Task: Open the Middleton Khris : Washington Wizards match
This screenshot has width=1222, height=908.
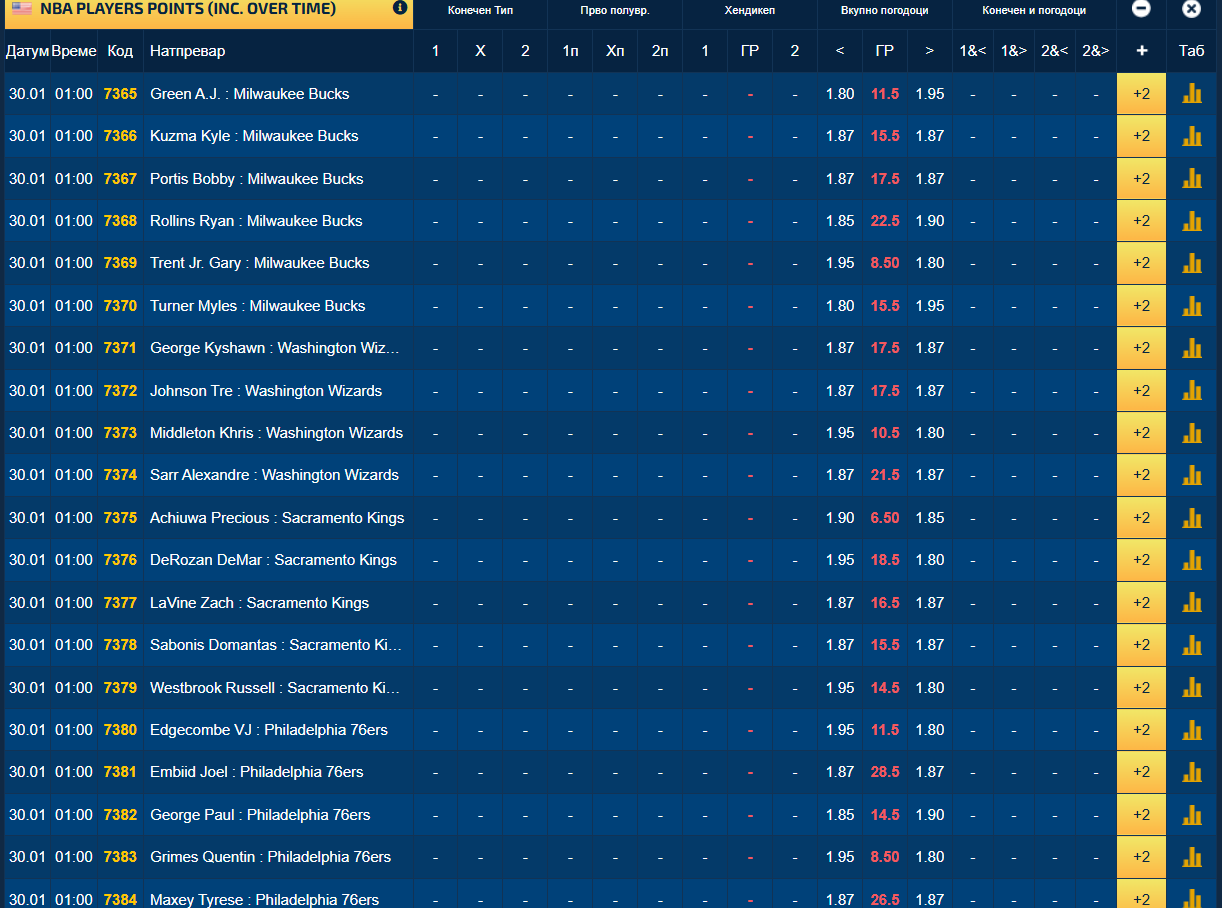Action: click(x=276, y=433)
